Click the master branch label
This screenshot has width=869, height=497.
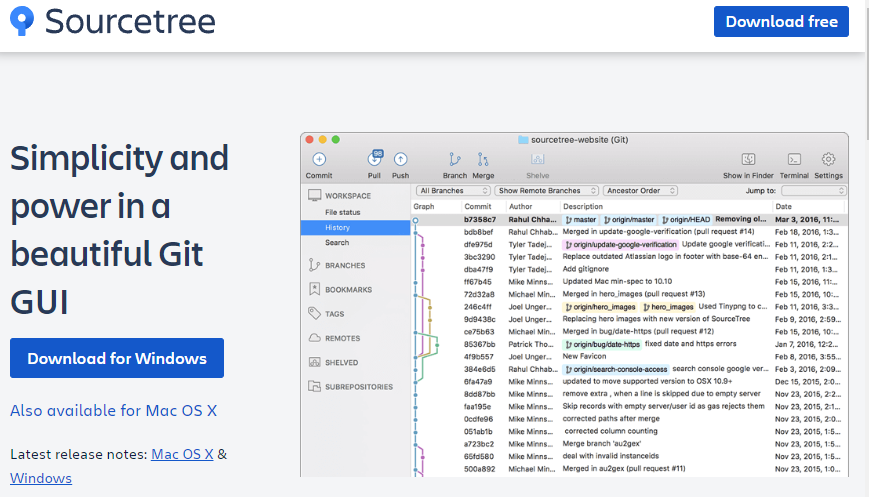(580, 219)
